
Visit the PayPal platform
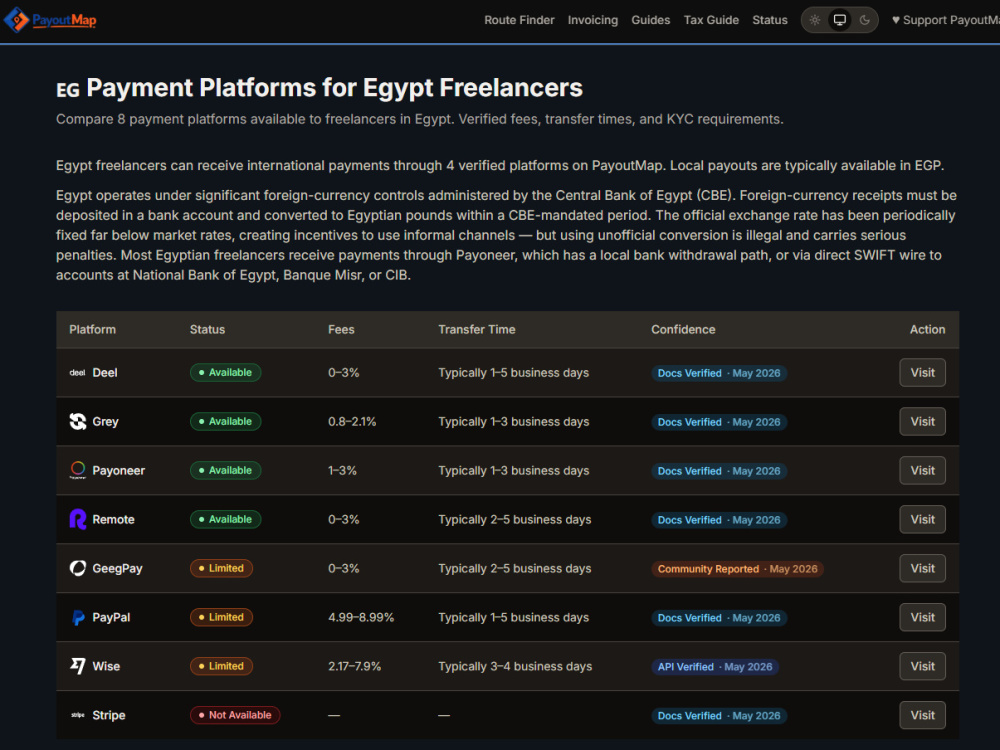pos(922,617)
